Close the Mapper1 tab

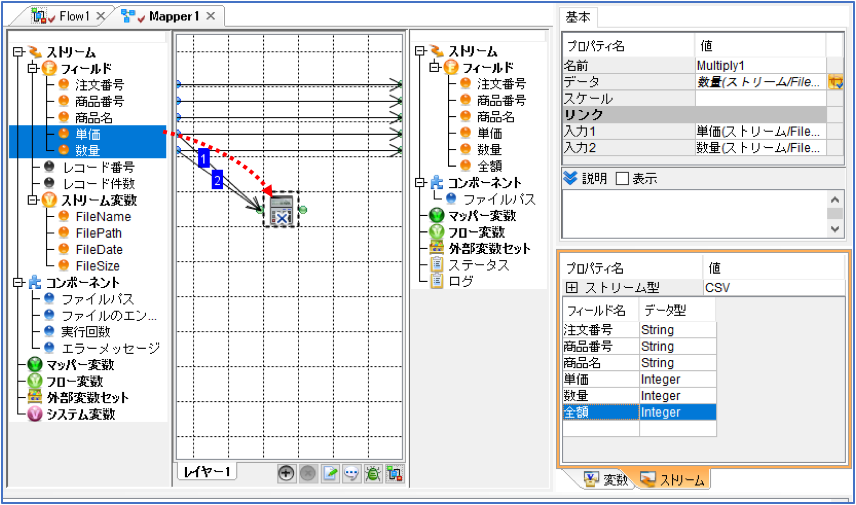click(x=211, y=16)
